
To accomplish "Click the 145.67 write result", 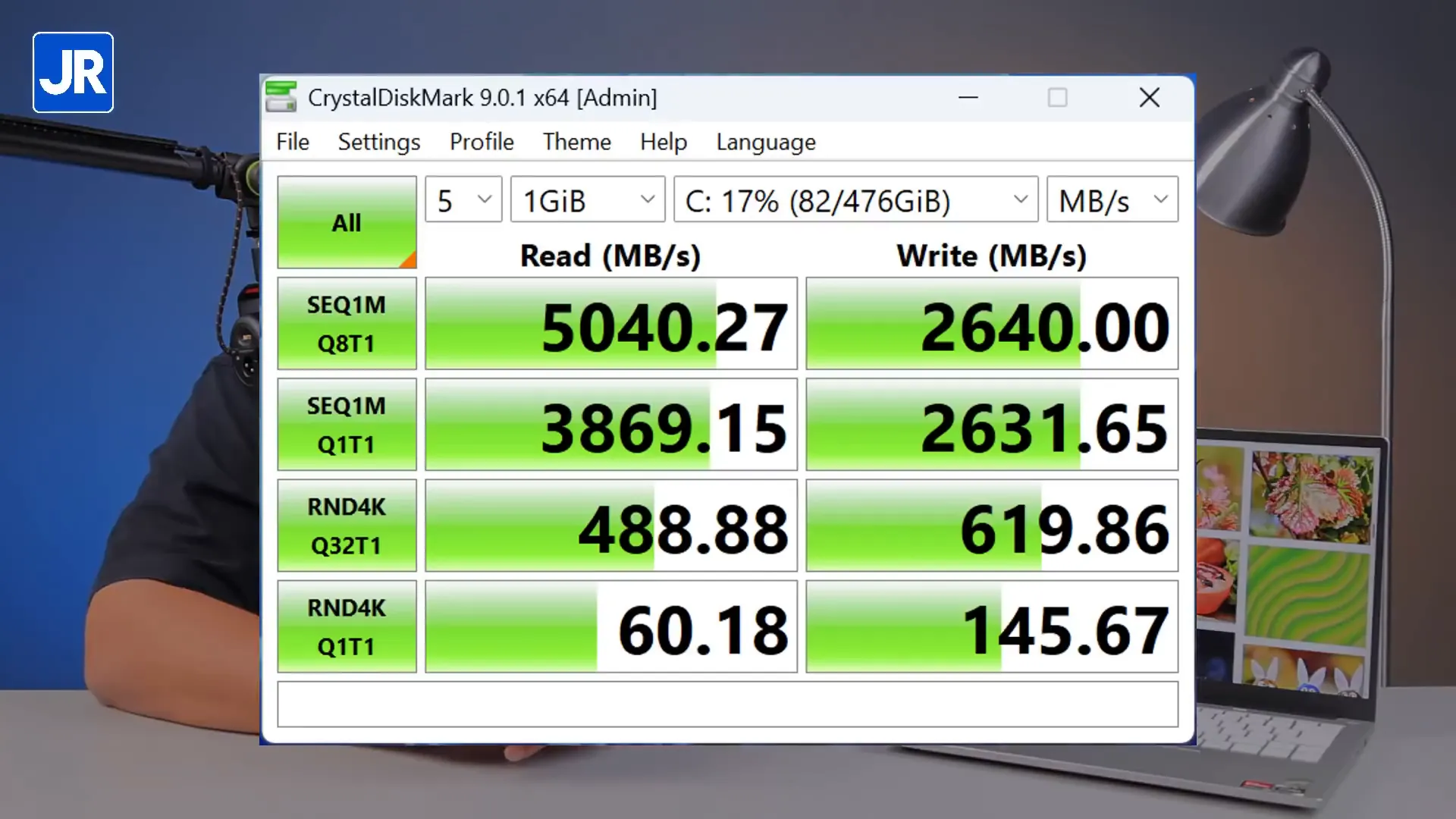I will 992,627.
